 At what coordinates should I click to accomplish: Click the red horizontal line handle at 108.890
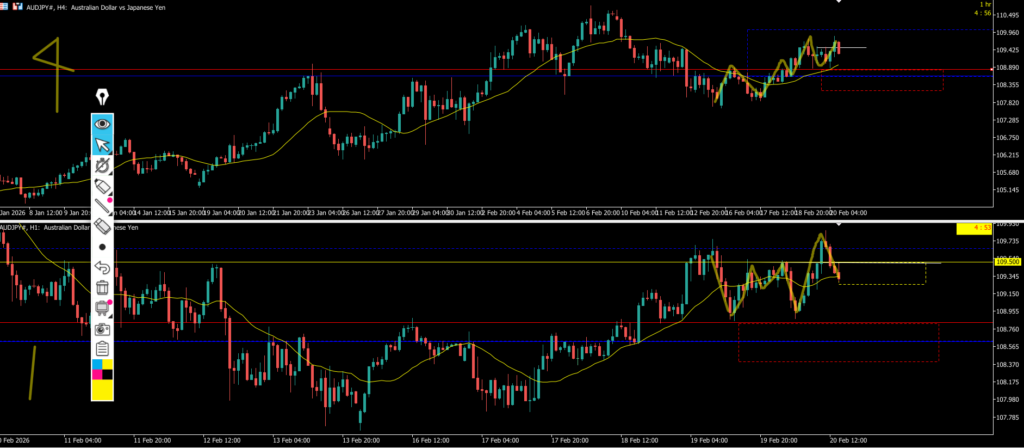tap(991, 68)
